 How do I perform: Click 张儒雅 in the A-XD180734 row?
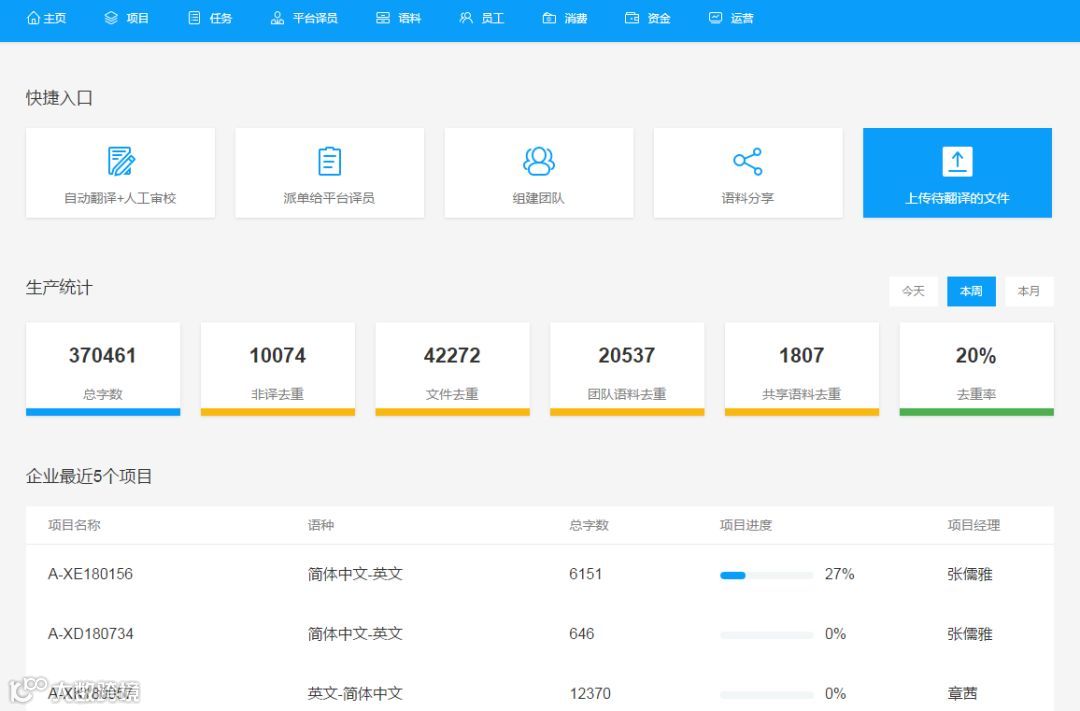(x=970, y=634)
